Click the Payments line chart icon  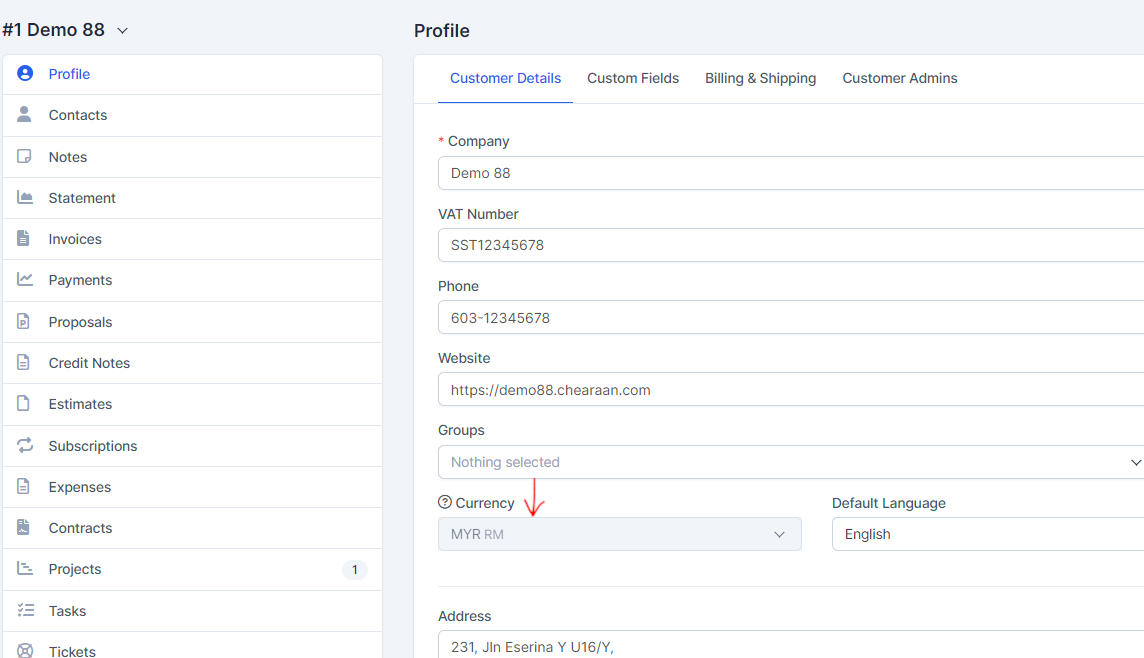point(25,280)
